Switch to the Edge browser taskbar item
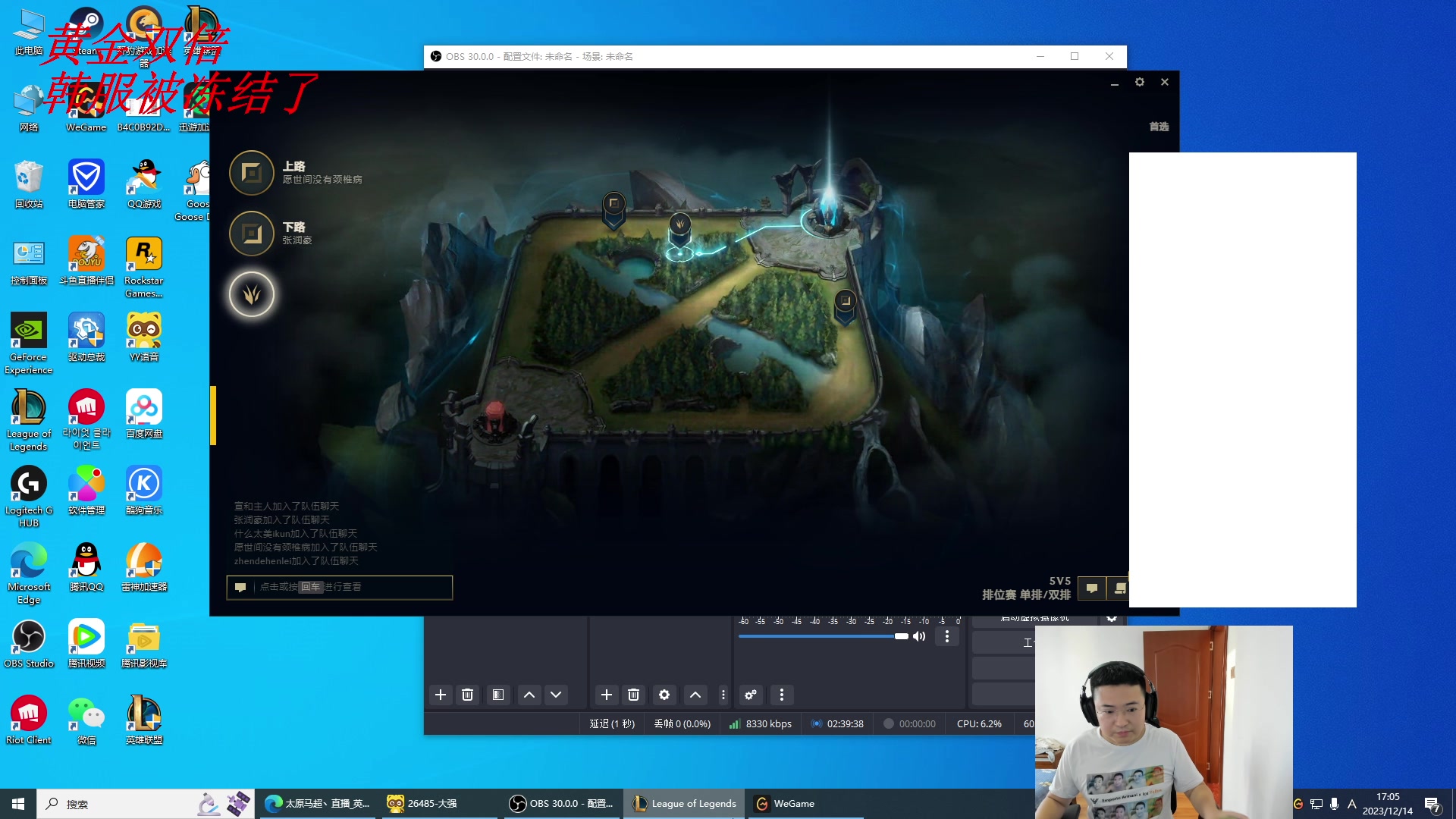Screen dimensions: 1456x819 click(318, 804)
